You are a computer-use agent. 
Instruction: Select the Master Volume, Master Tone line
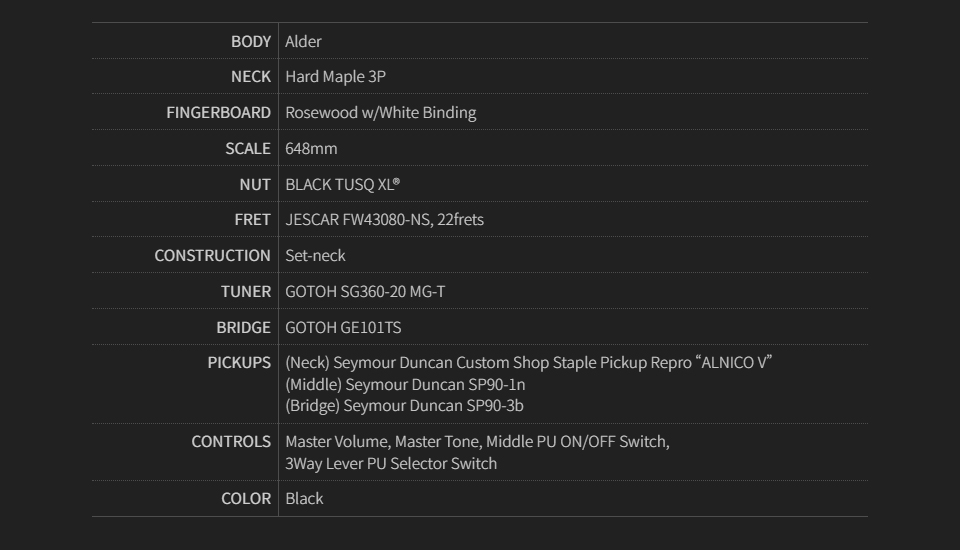(477, 442)
